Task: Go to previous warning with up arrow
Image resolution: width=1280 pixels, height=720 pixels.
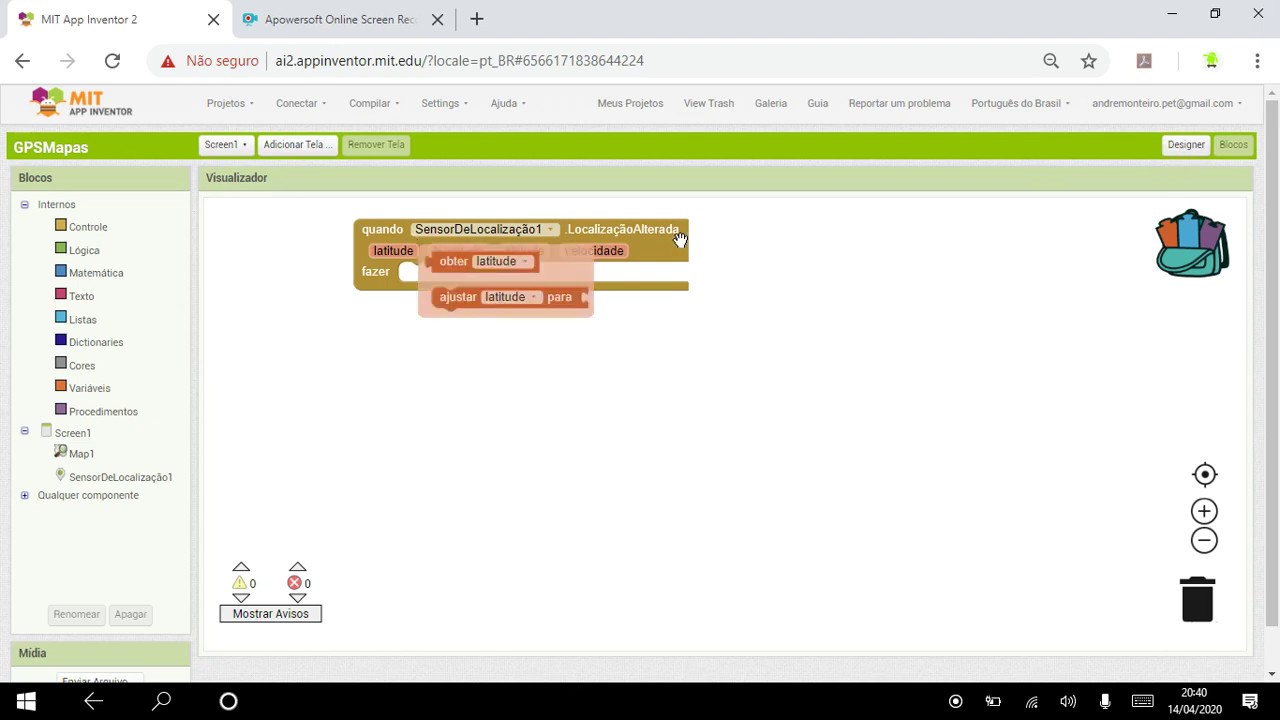Action: pos(240,567)
